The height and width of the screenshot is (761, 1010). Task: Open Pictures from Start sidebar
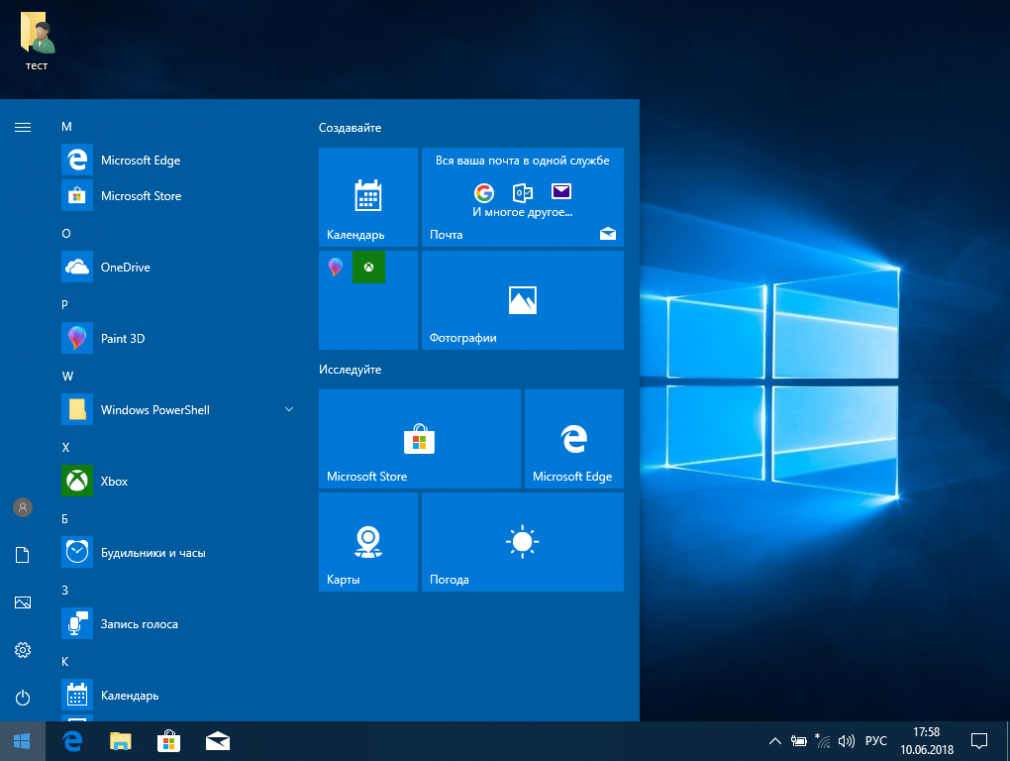23,602
